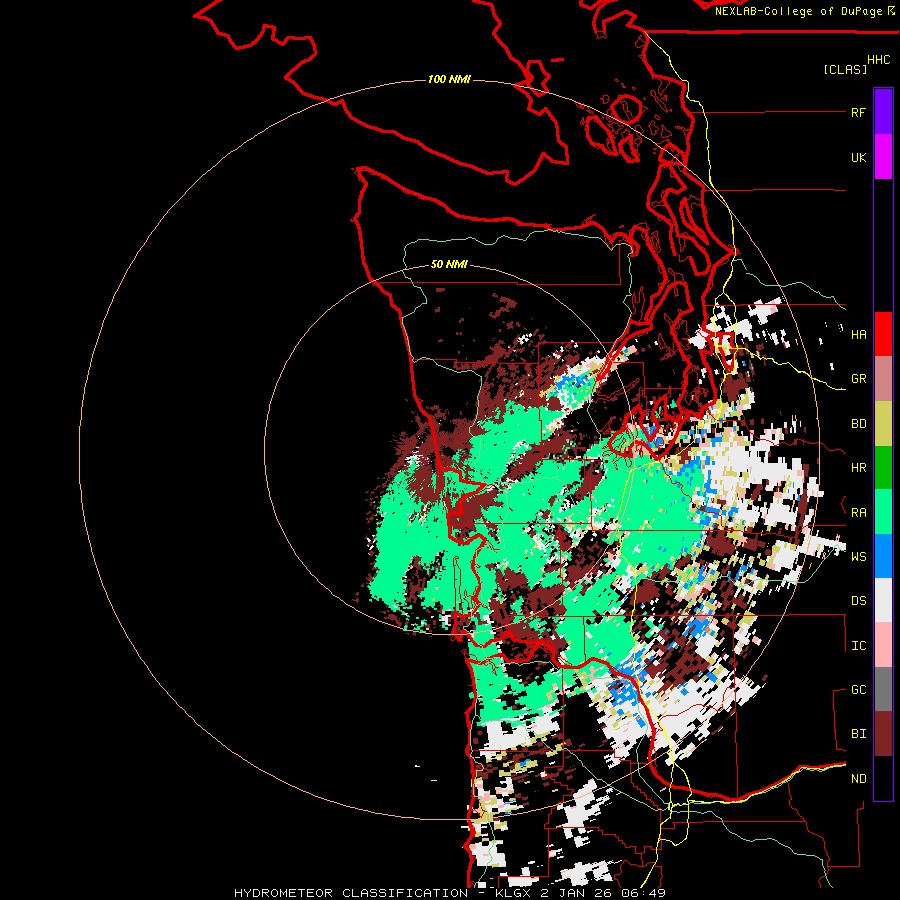This screenshot has height=900, width=900.
Task: Select the IC legend label
Action: tap(858, 646)
